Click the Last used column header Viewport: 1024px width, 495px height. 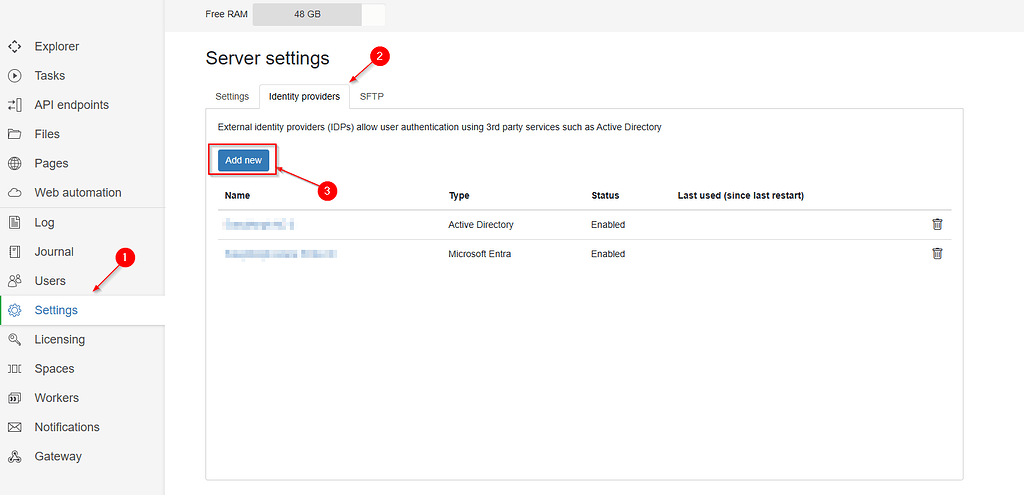(741, 195)
